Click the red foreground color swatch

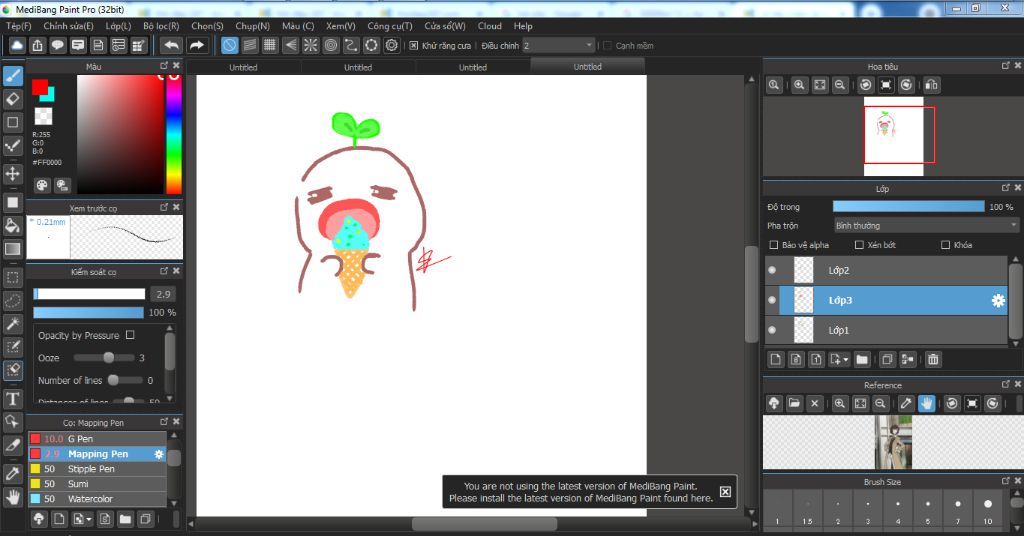(40, 87)
